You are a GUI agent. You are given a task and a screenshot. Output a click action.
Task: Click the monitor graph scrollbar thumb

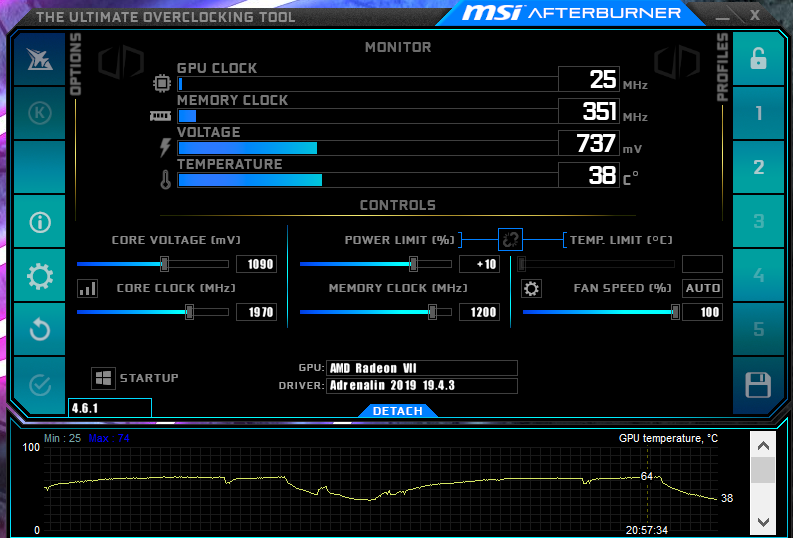[763, 471]
